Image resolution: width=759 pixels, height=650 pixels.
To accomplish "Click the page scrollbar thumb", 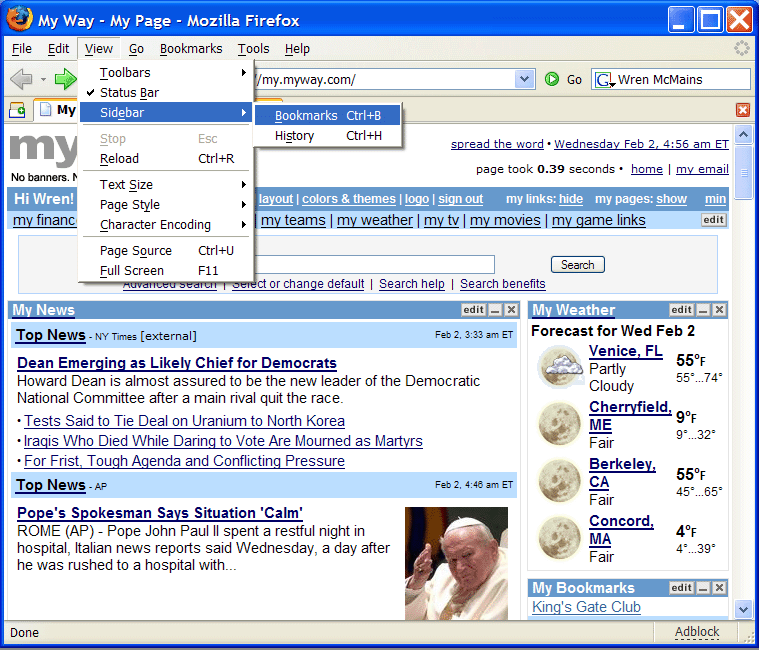I will tap(744, 172).
